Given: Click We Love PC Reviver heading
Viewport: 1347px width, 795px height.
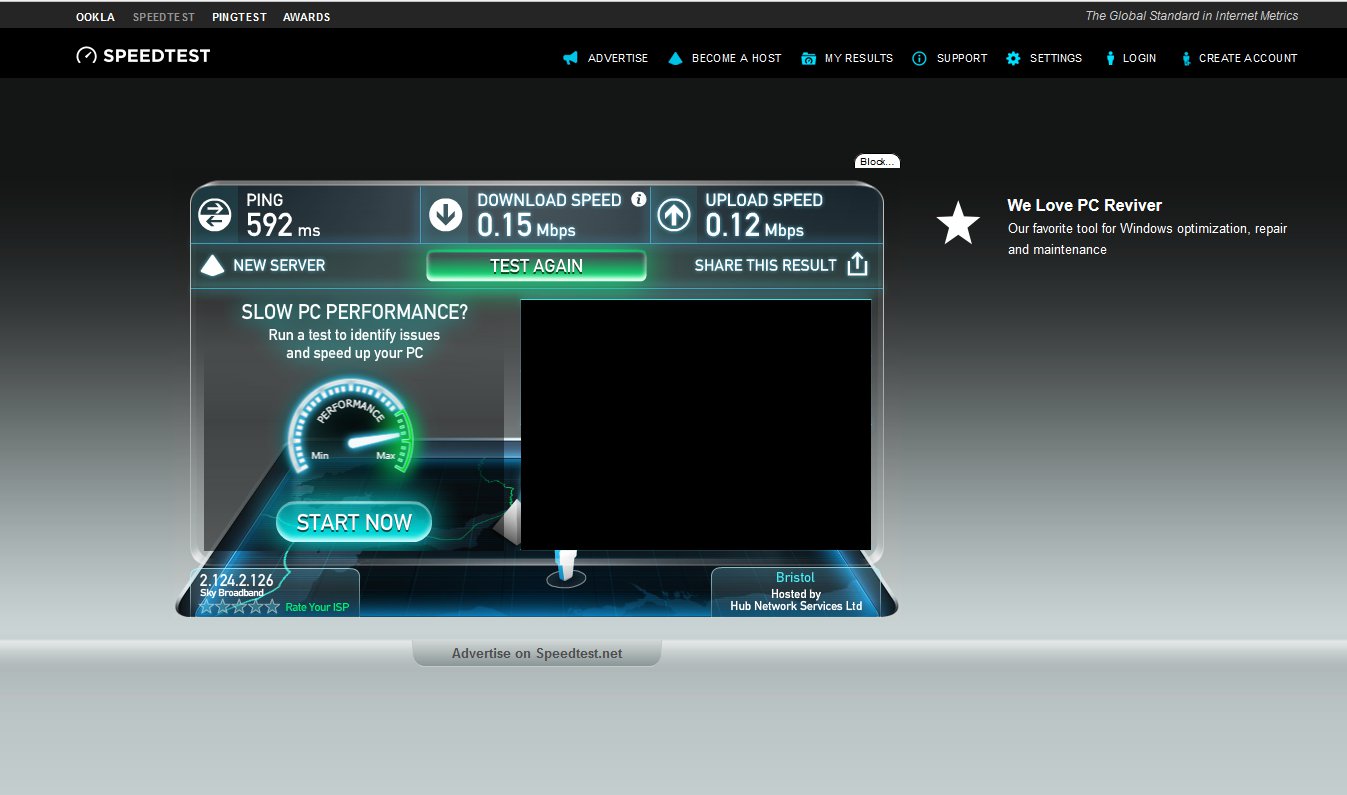Looking at the screenshot, I should (1084, 205).
